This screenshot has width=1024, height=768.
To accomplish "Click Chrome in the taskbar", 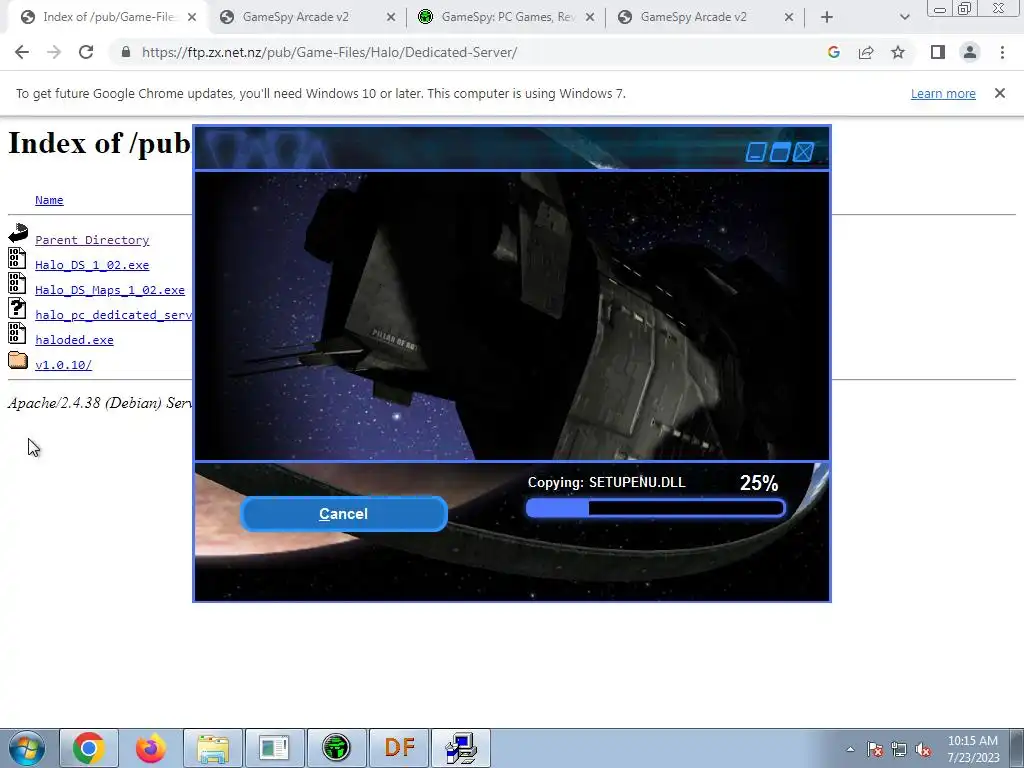I will [89, 748].
